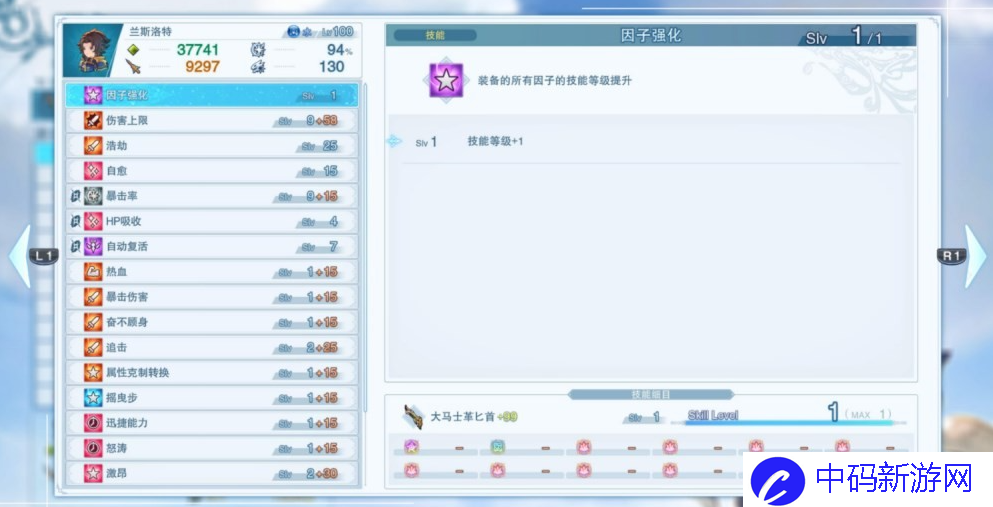Click the 技能等级+1 effect line
This screenshot has height=507, width=993.
(495, 141)
